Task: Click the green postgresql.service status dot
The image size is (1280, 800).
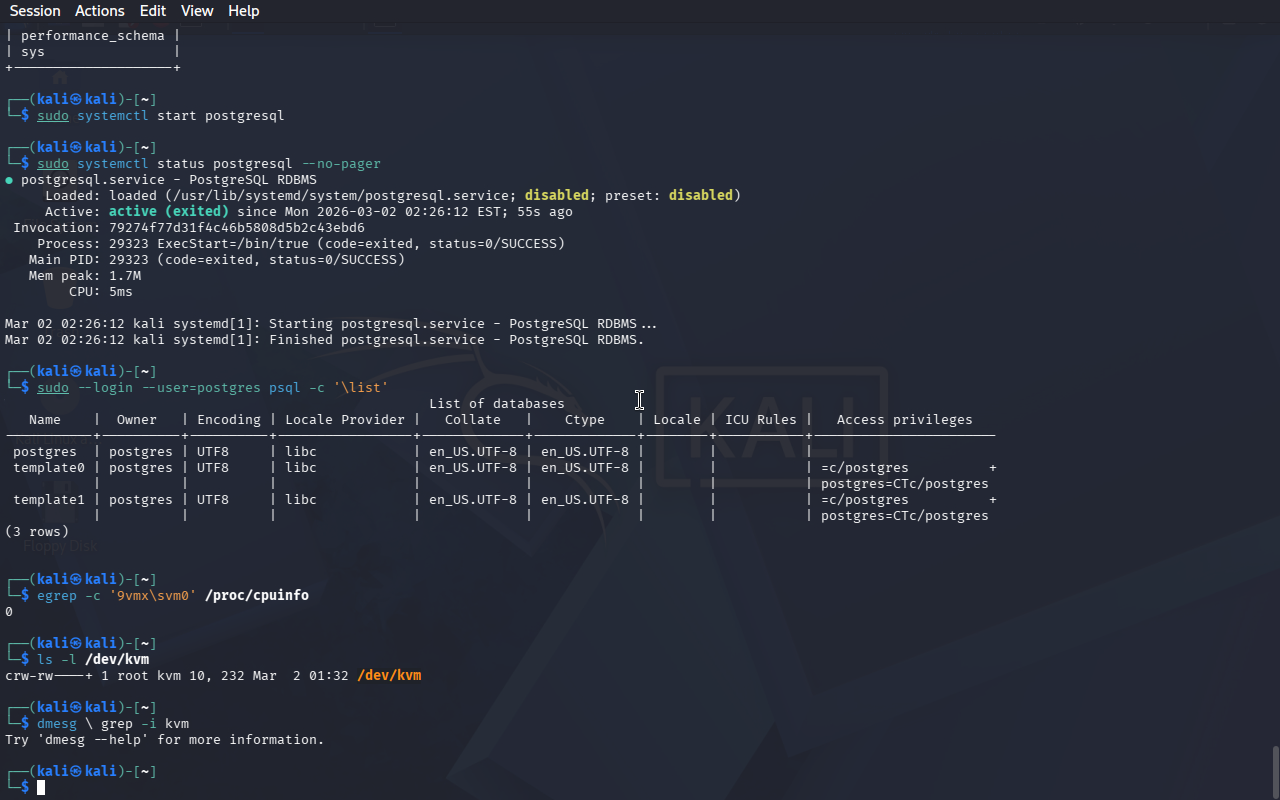Action: click(x=9, y=180)
